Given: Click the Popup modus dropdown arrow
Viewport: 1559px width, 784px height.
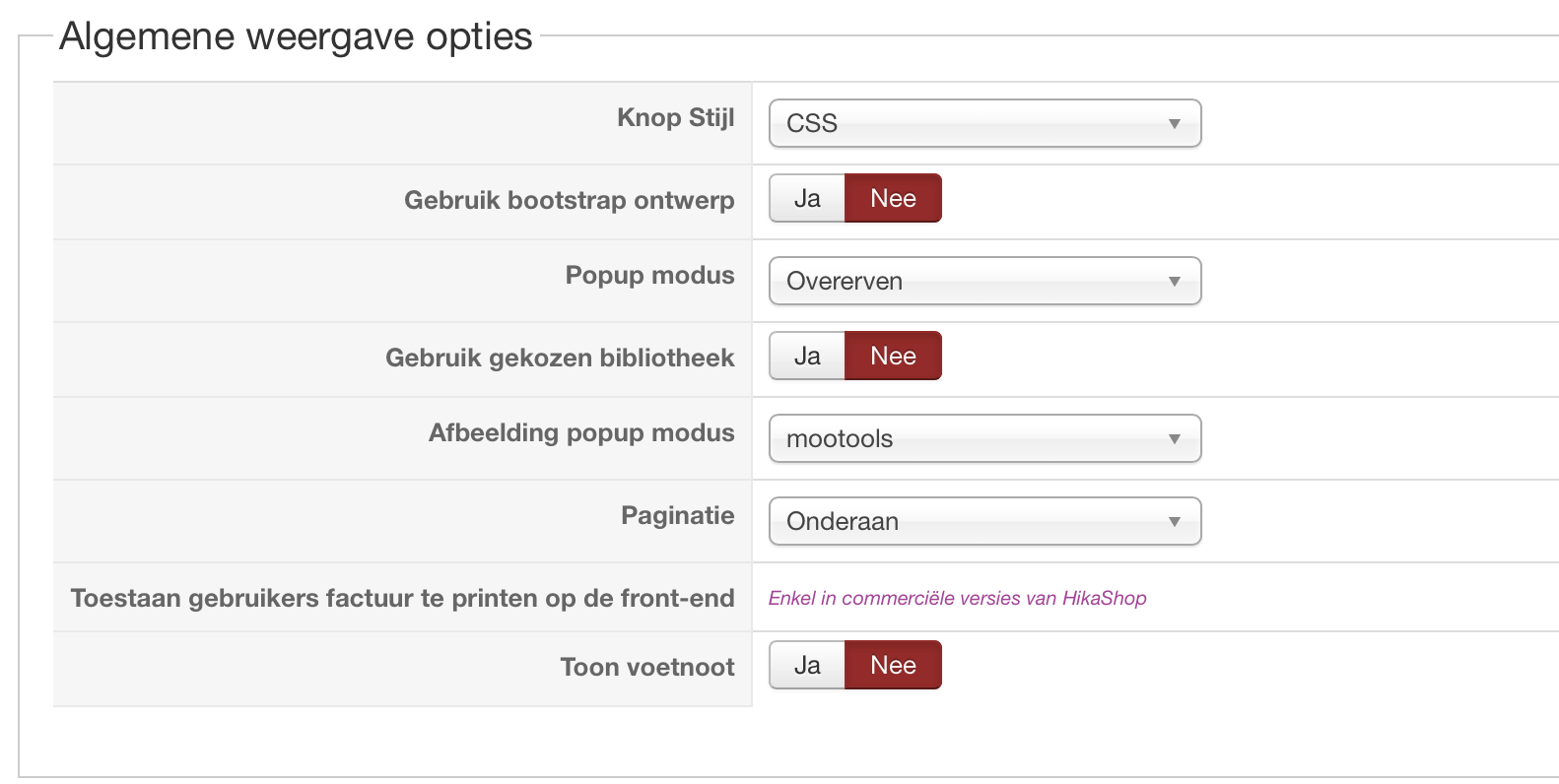Looking at the screenshot, I should point(1174,282).
